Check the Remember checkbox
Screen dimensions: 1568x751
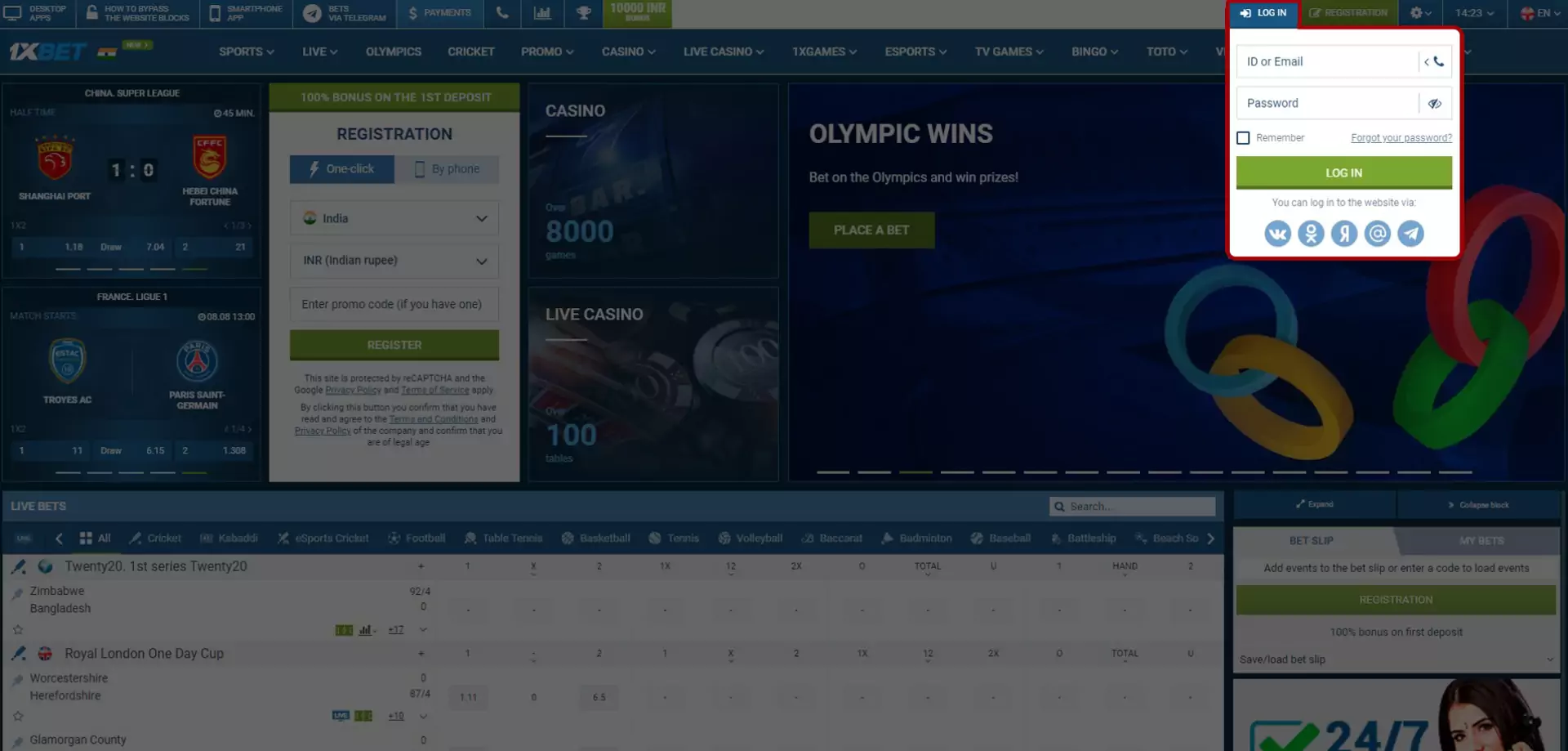click(1244, 137)
